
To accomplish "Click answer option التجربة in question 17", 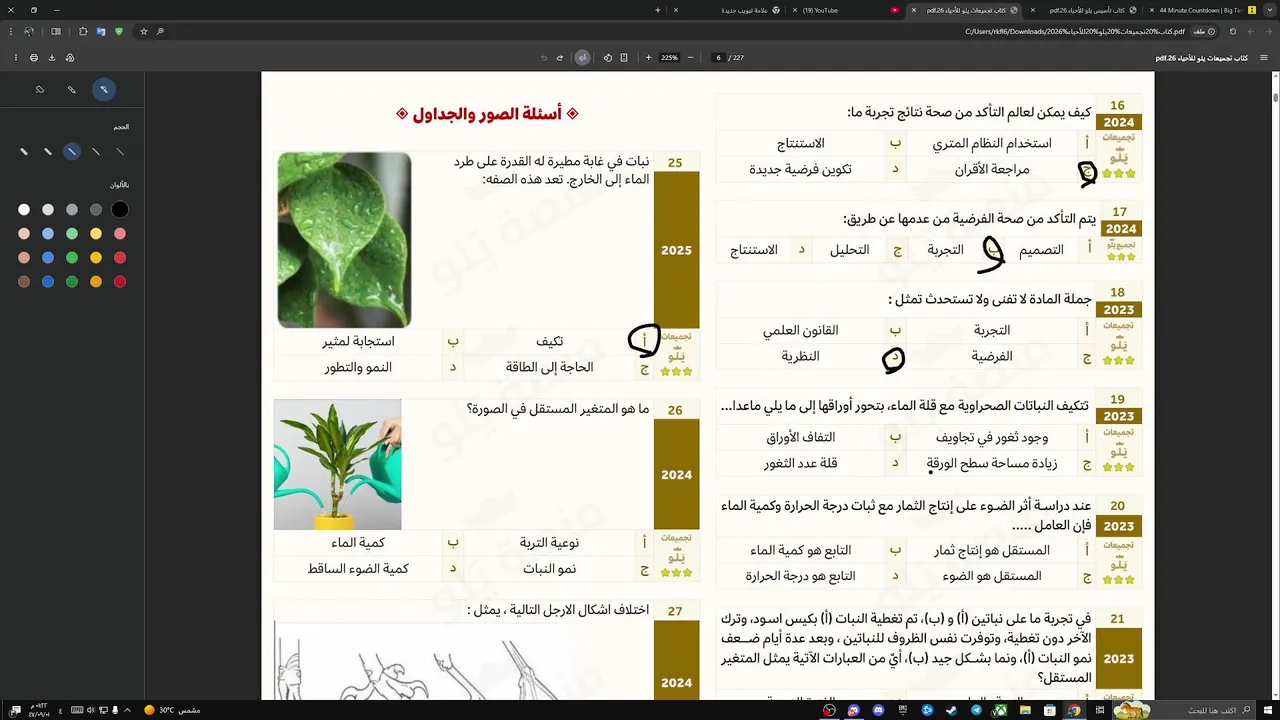I will (945, 250).
